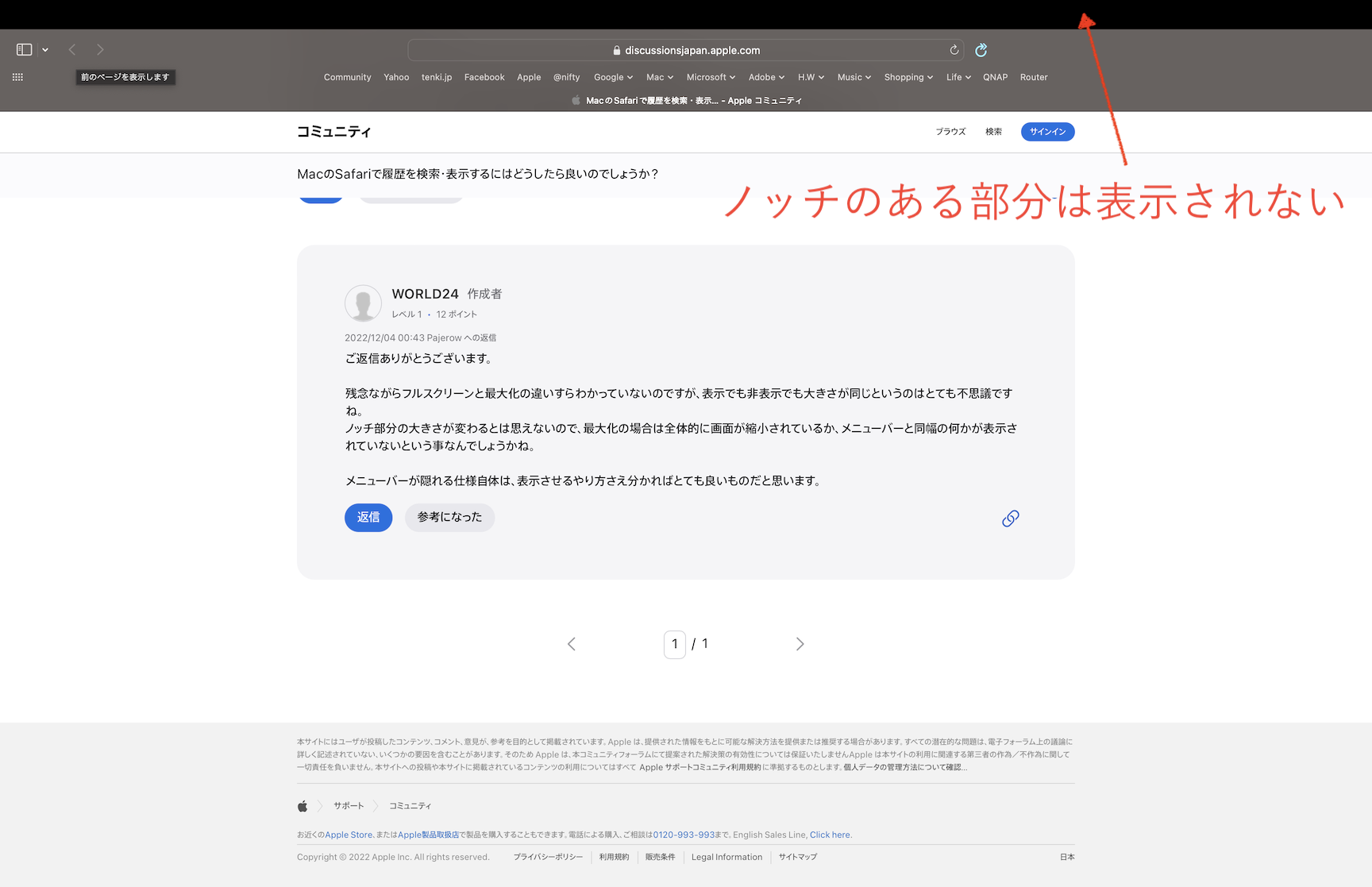This screenshot has height=887, width=1372.
Task: Expand the Shopping bookmarks folder
Action: click(x=908, y=77)
